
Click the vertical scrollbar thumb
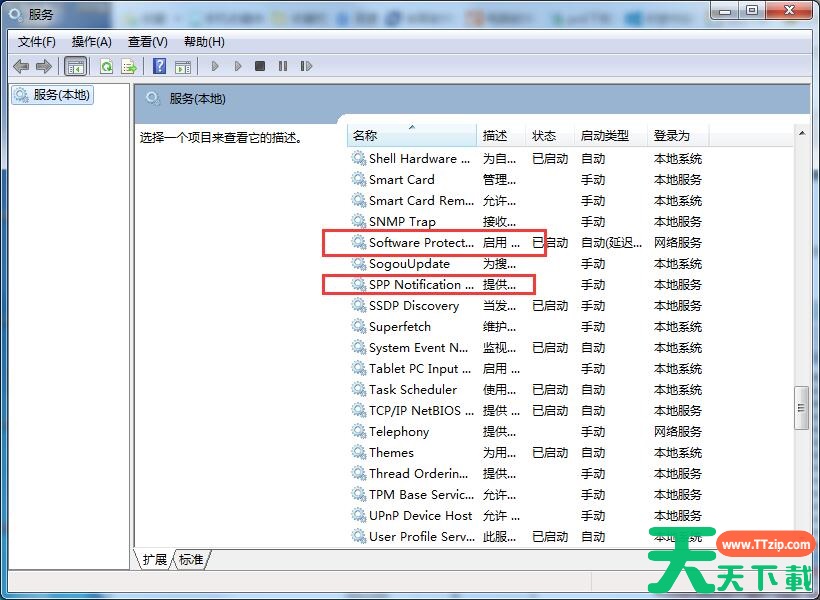801,408
